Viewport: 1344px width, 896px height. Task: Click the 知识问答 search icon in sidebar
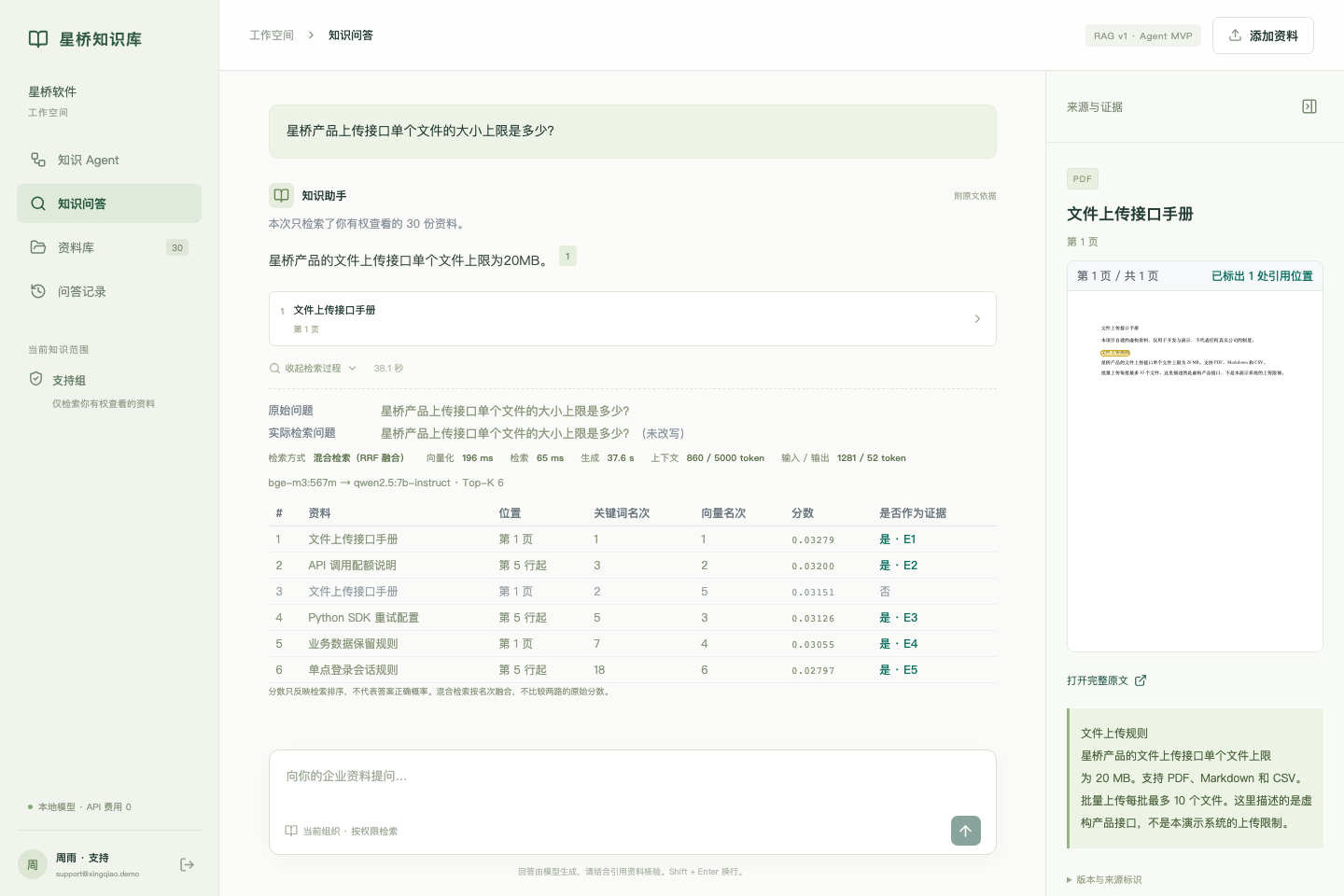click(x=38, y=203)
